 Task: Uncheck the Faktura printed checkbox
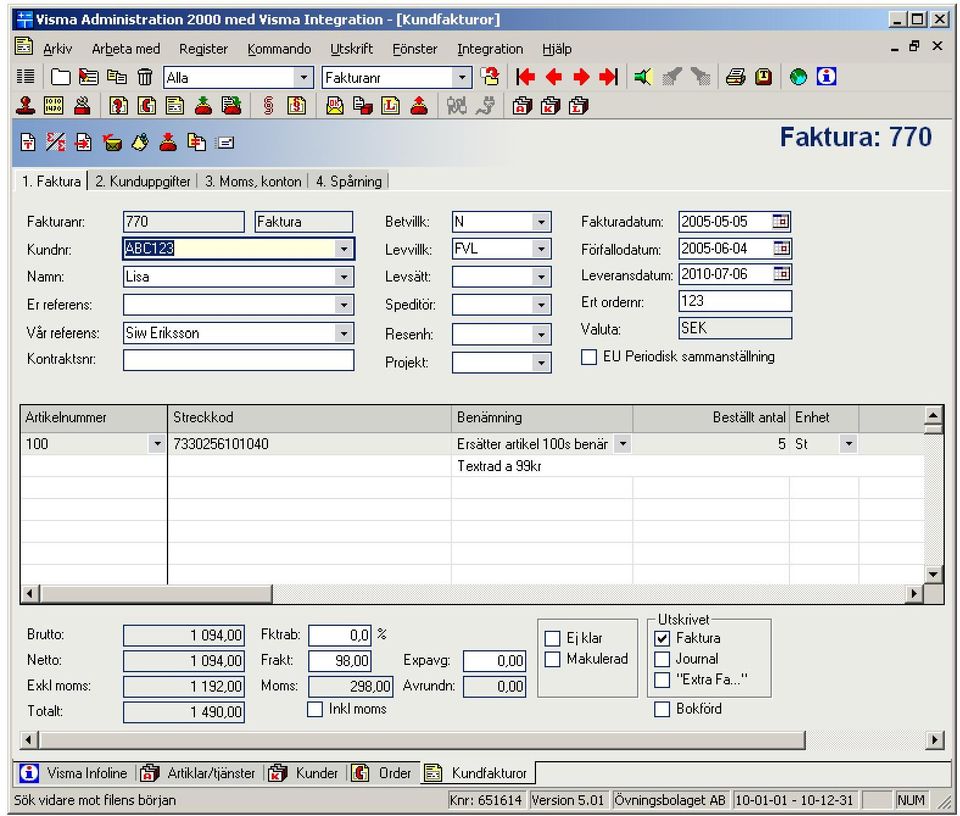662,638
